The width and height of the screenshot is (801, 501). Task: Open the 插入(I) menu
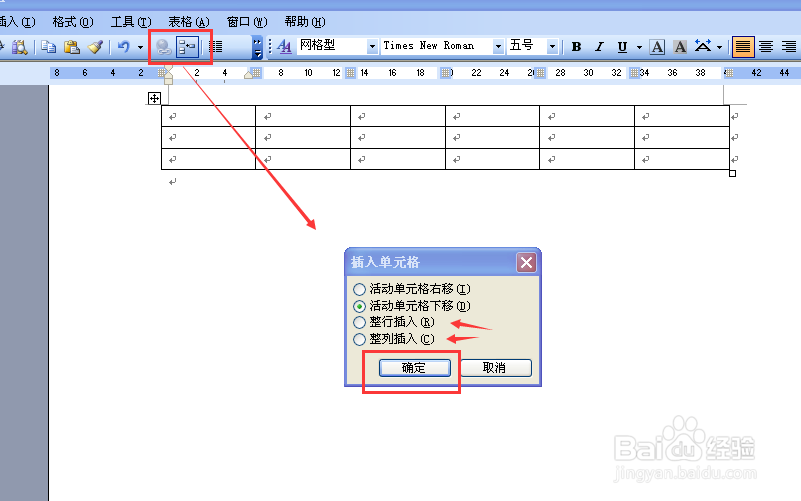pos(18,22)
